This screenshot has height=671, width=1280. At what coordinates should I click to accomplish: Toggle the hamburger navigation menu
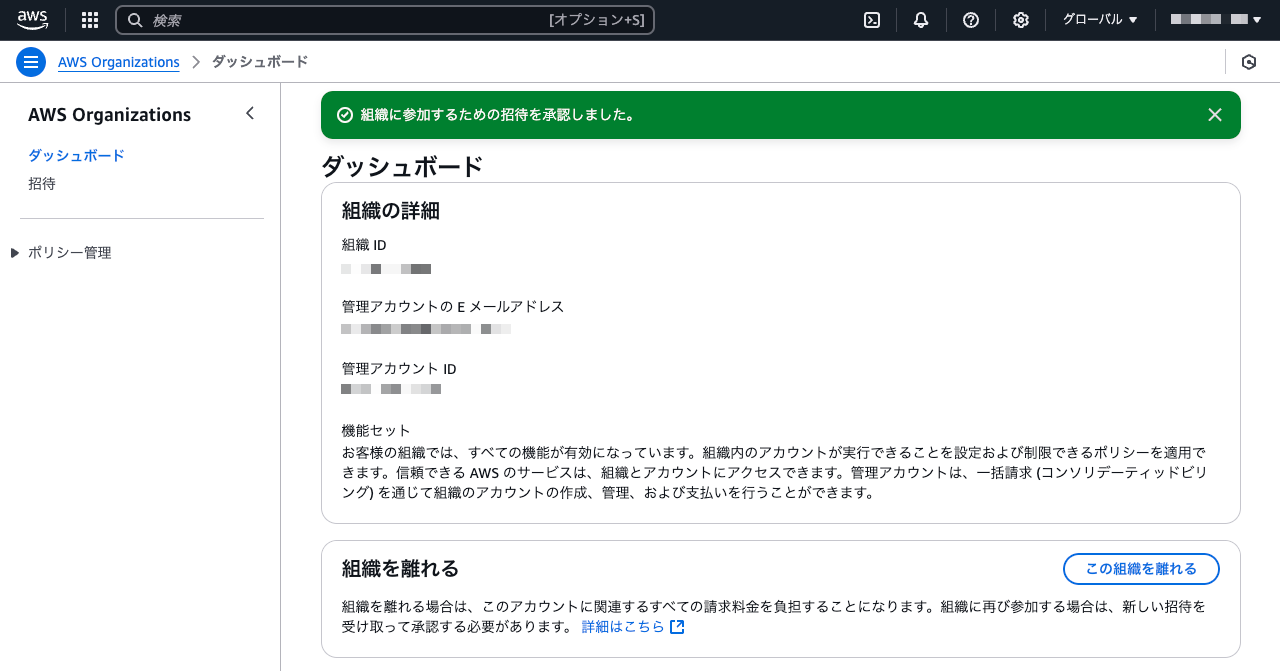[x=31, y=62]
